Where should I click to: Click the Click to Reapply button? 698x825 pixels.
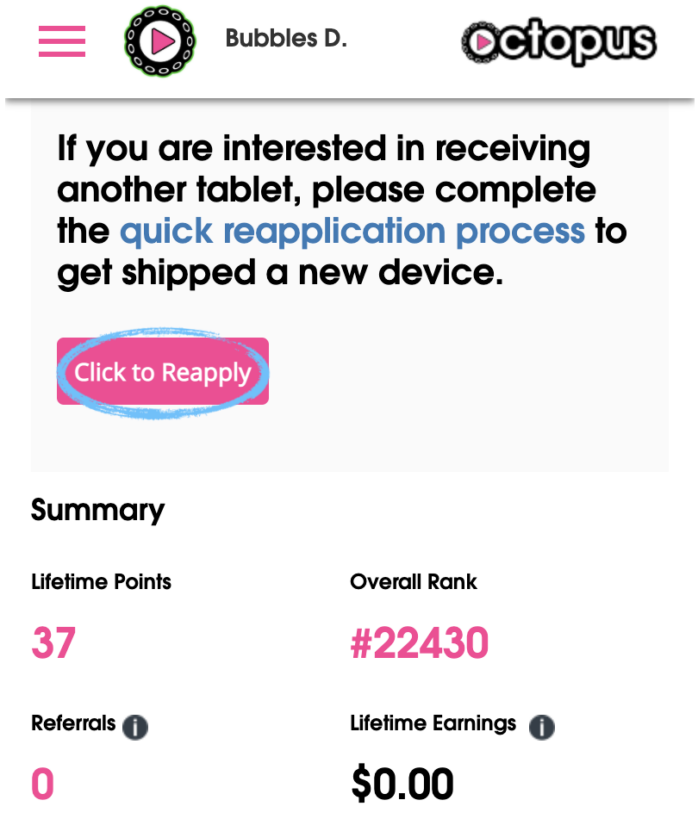tap(163, 371)
